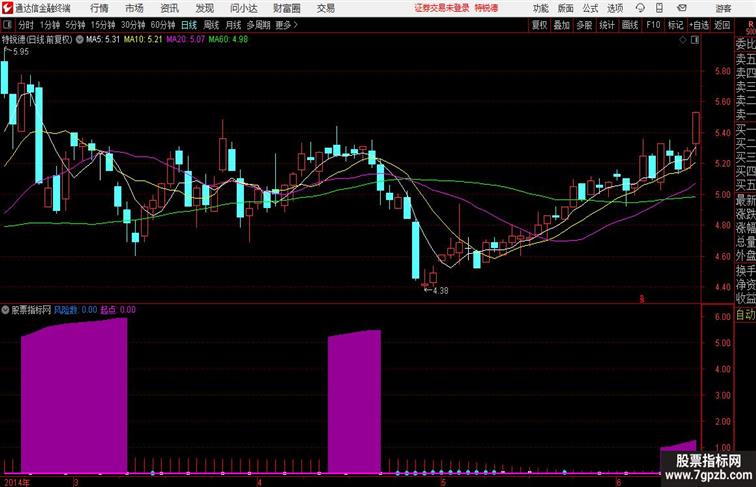Select the 周线 weekly chart tab

coord(211,25)
